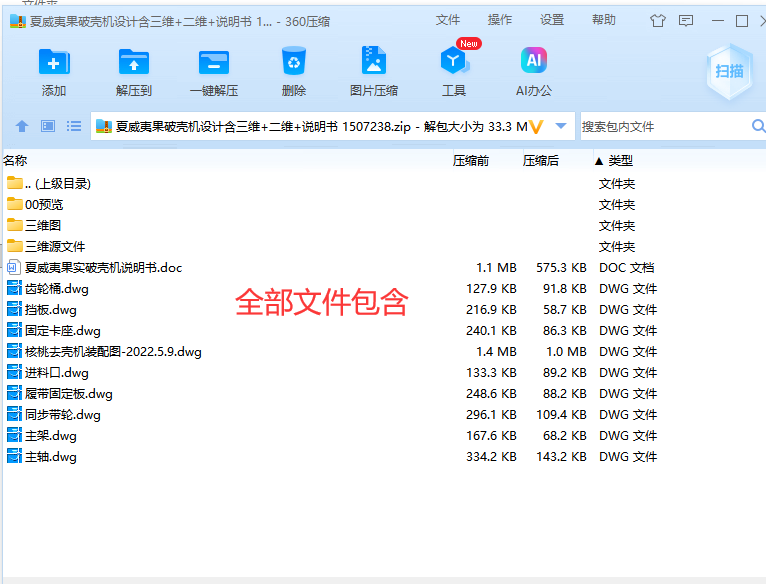Viewport: 766px width, 584px height.
Task: Click the search magnifier icon
Action: click(758, 126)
